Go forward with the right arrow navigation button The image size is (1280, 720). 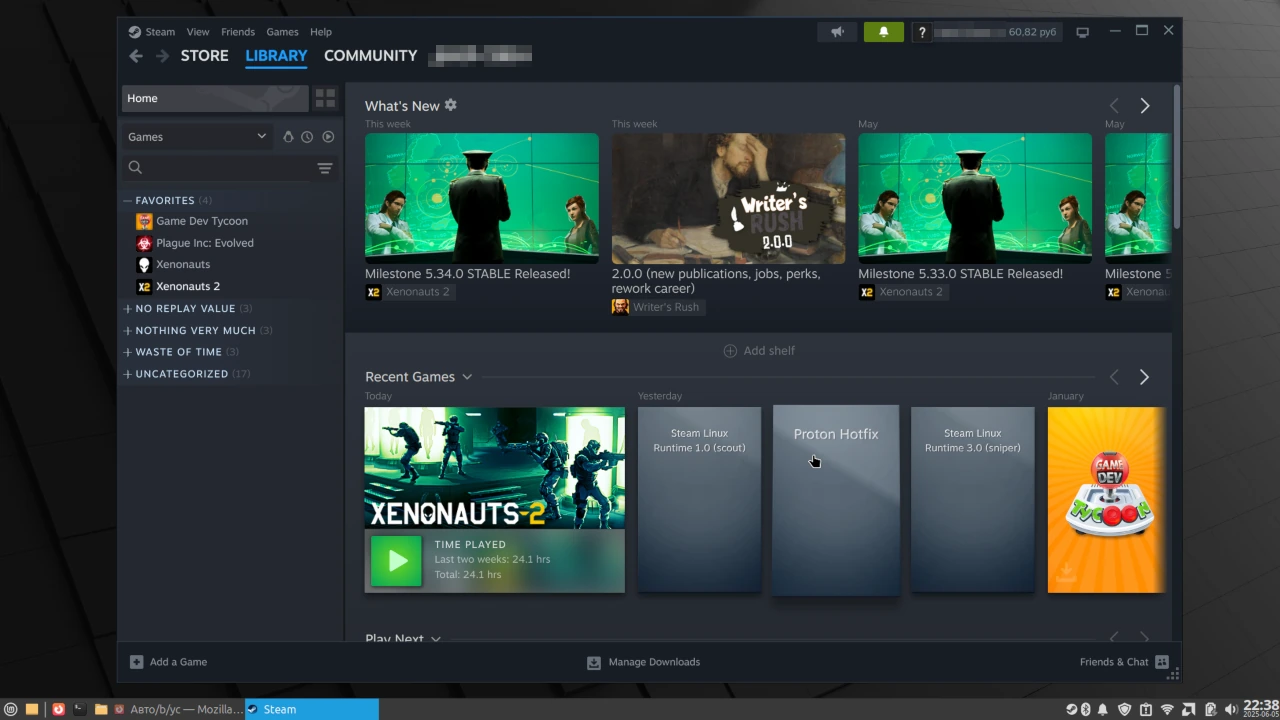click(x=162, y=56)
